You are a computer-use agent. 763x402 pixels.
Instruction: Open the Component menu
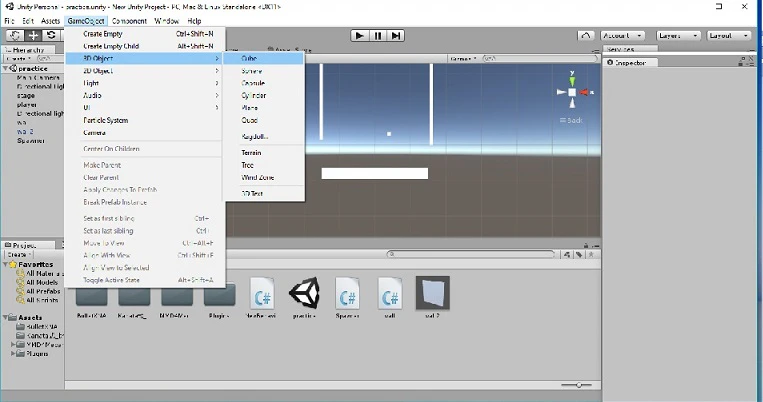[x=129, y=21]
